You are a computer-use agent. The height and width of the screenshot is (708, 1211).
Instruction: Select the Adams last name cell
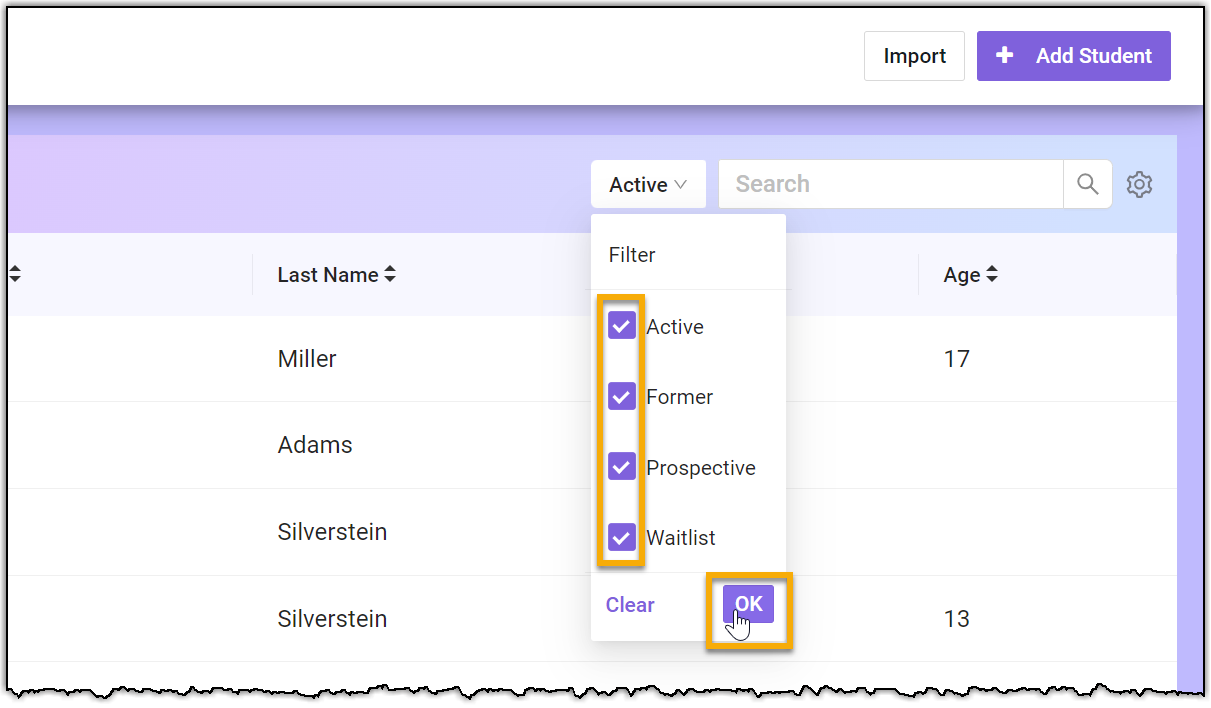pos(315,445)
